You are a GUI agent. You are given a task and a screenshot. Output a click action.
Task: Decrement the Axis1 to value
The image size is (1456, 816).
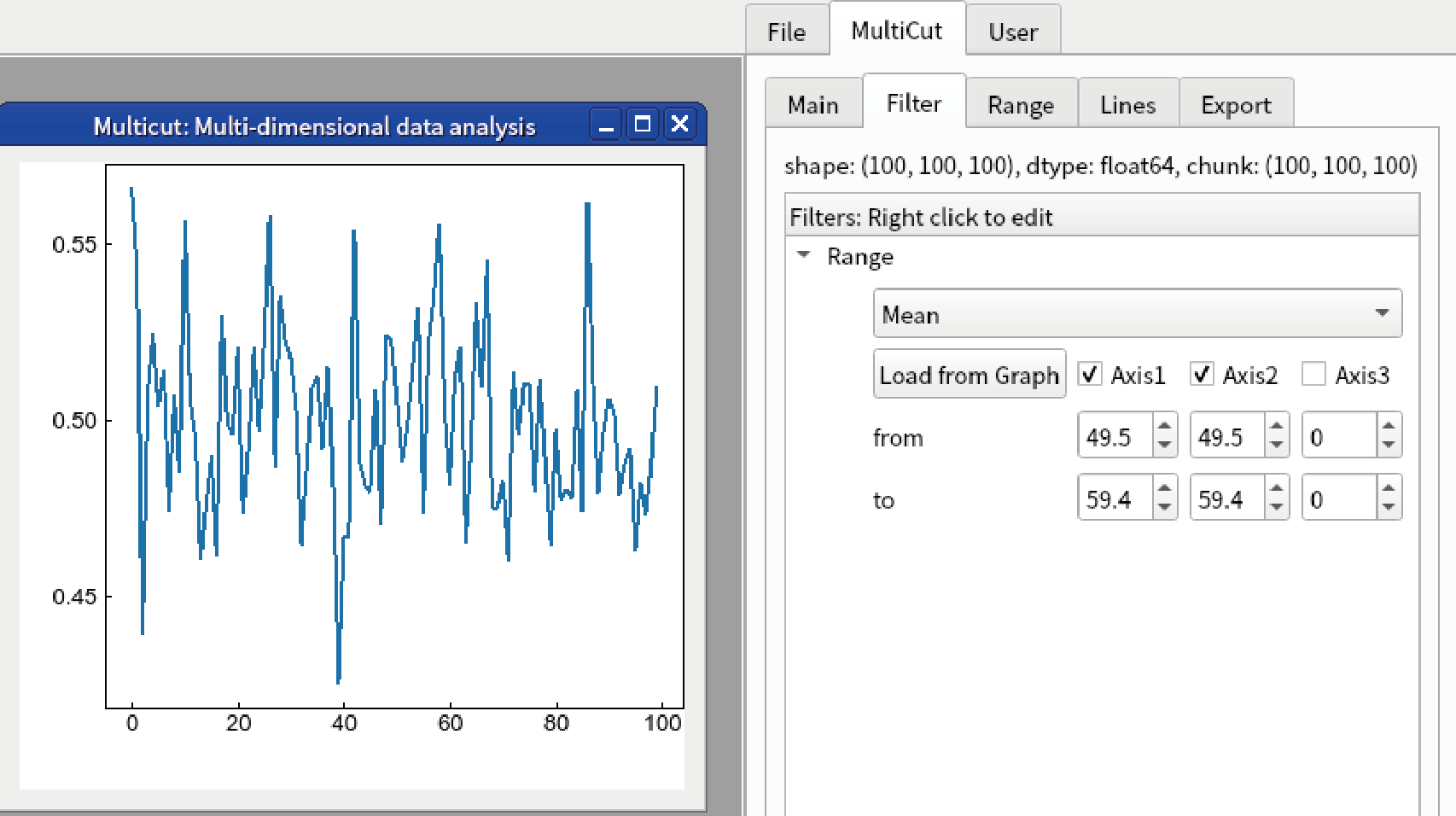point(1165,508)
